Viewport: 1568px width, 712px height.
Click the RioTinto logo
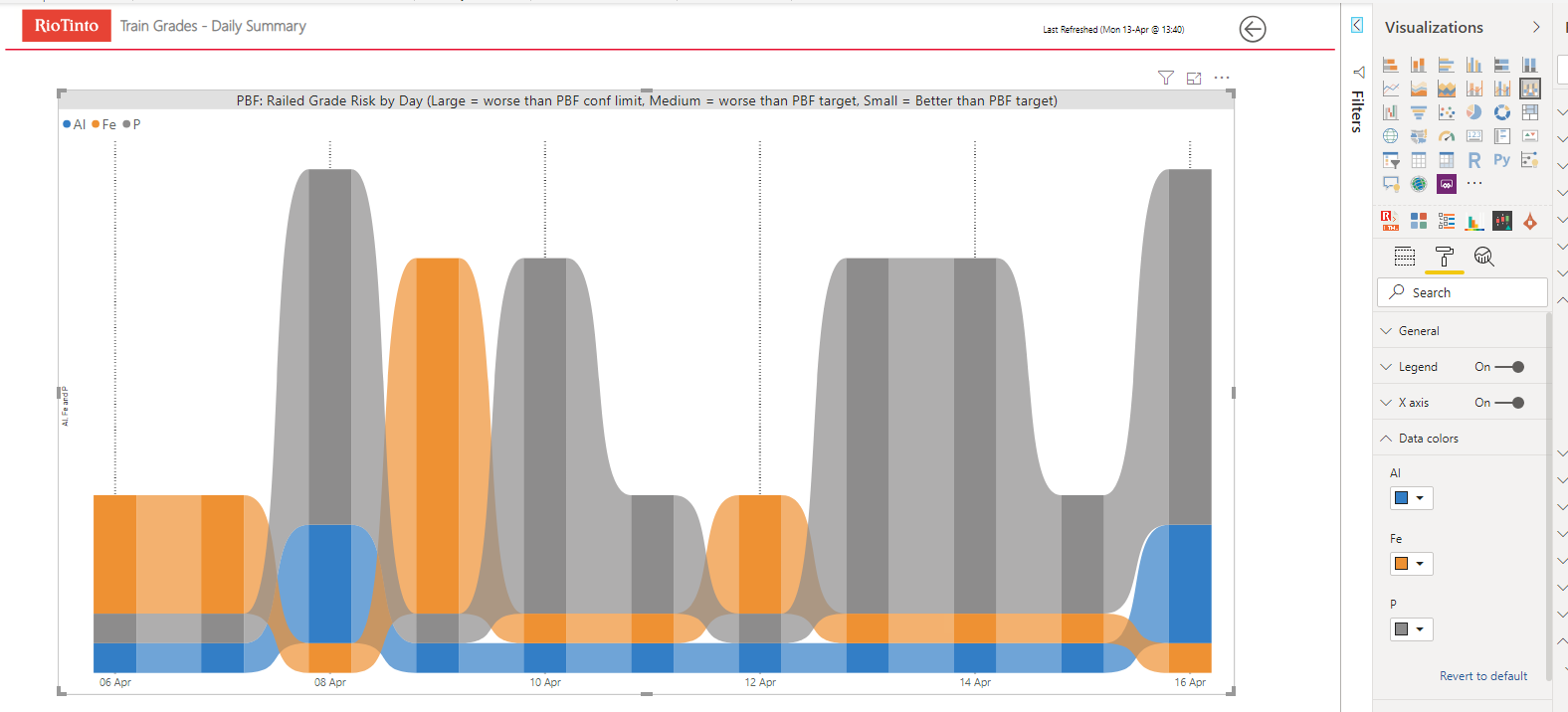[x=67, y=26]
